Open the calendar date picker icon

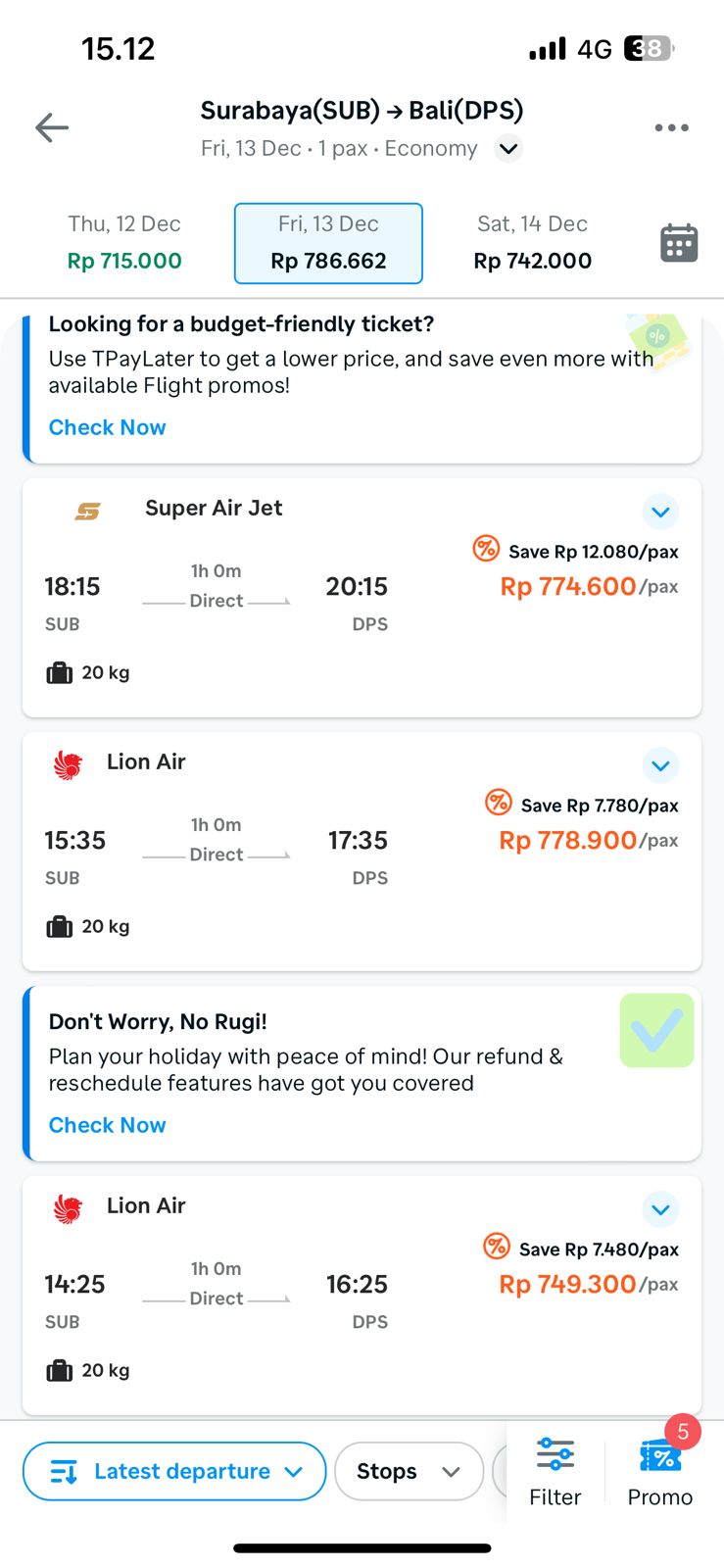click(679, 243)
